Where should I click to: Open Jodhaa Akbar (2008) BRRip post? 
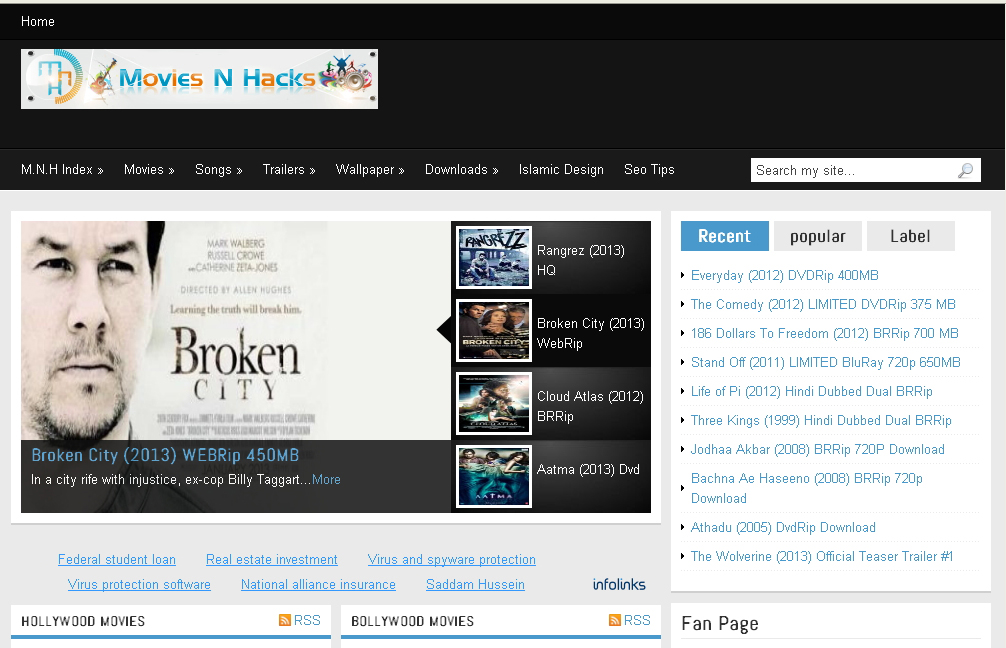[x=817, y=449]
